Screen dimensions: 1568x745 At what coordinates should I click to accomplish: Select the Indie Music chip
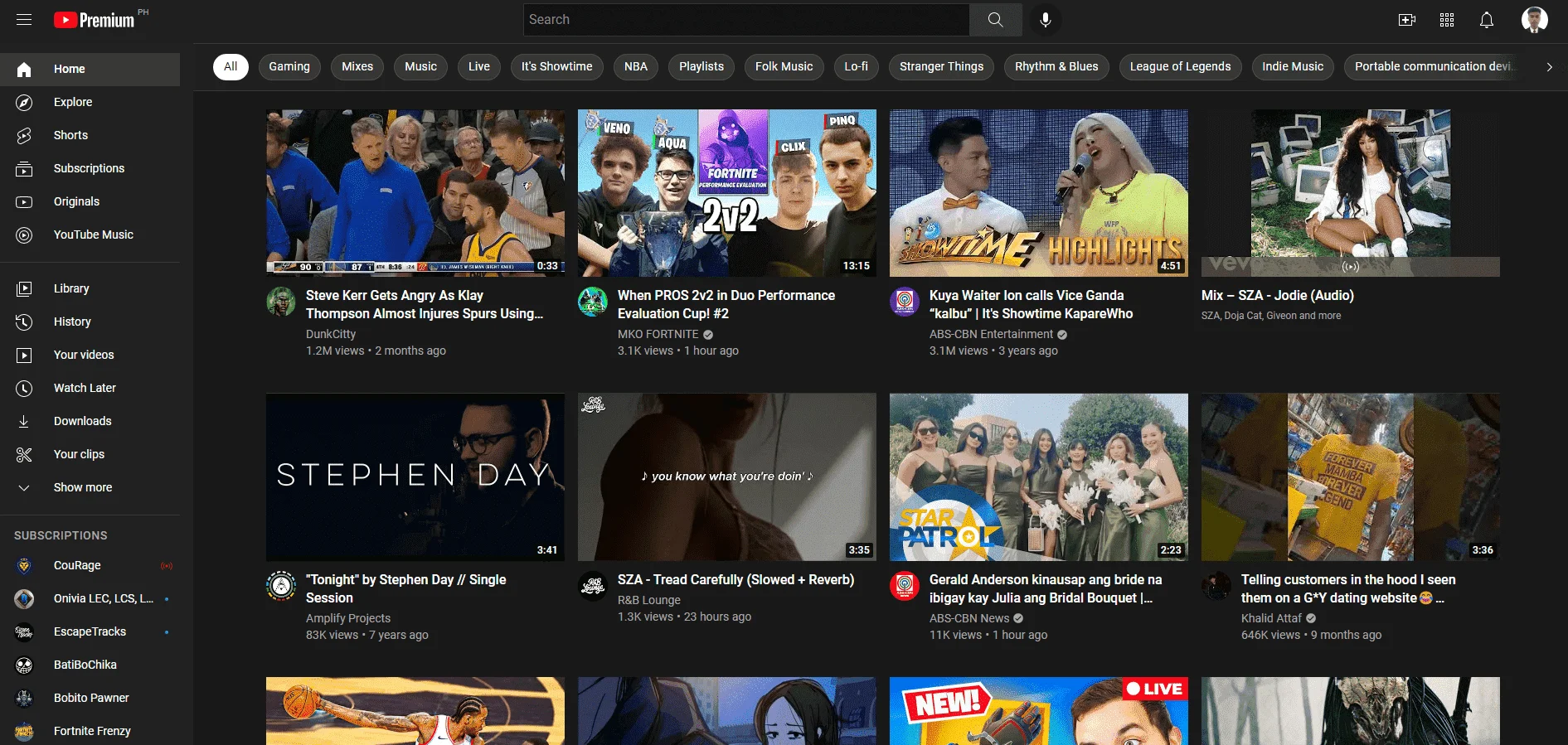[x=1293, y=67]
